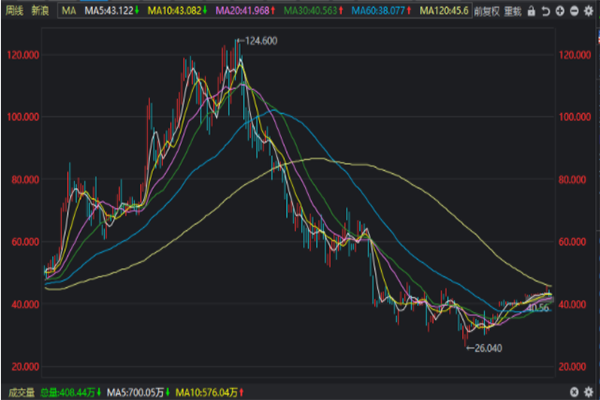Click the 成交量 volume indicator label
The image size is (600, 400).
17,391
